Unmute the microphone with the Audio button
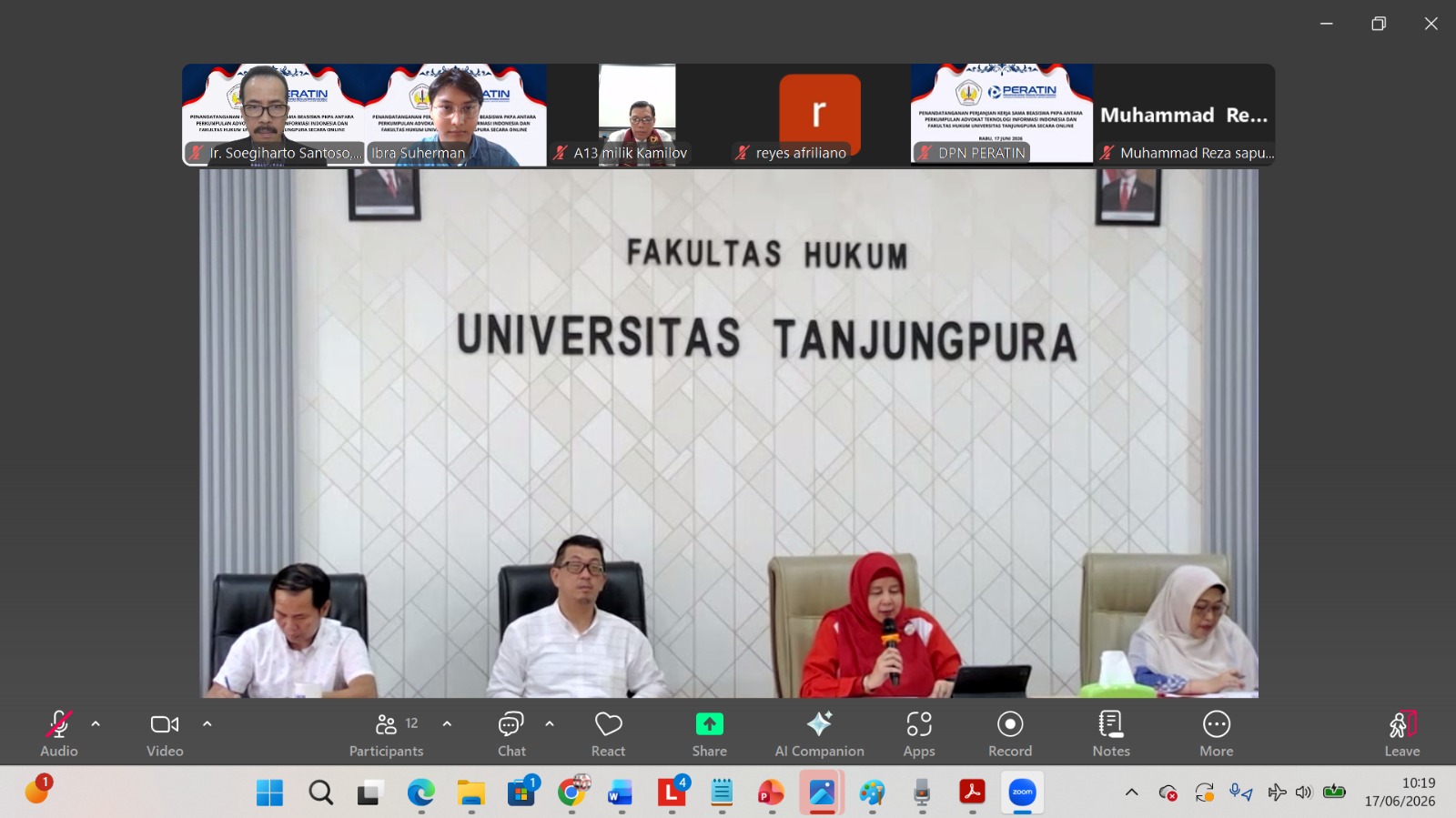 [x=59, y=733]
